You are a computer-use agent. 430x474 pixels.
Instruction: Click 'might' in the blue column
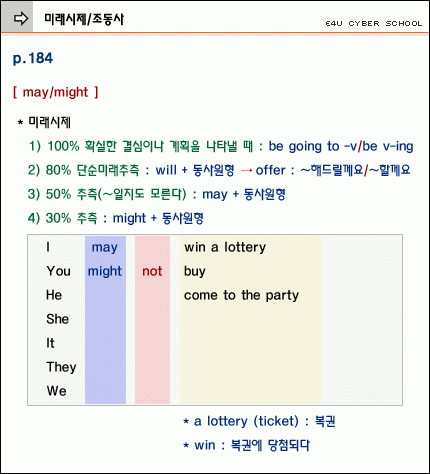click(x=105, y=271)
